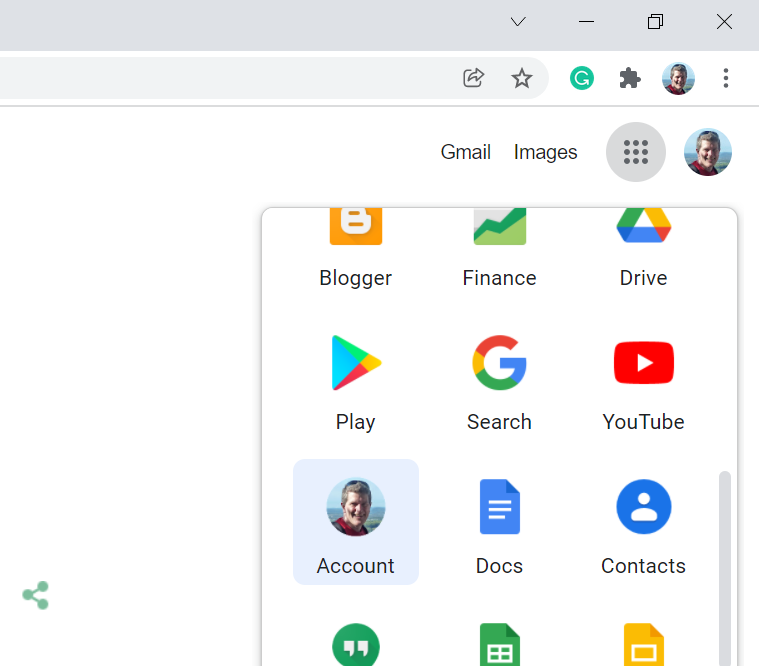Open Hangouts green quote icon
This screenshot has height=666, width=759.
(356, 645)
